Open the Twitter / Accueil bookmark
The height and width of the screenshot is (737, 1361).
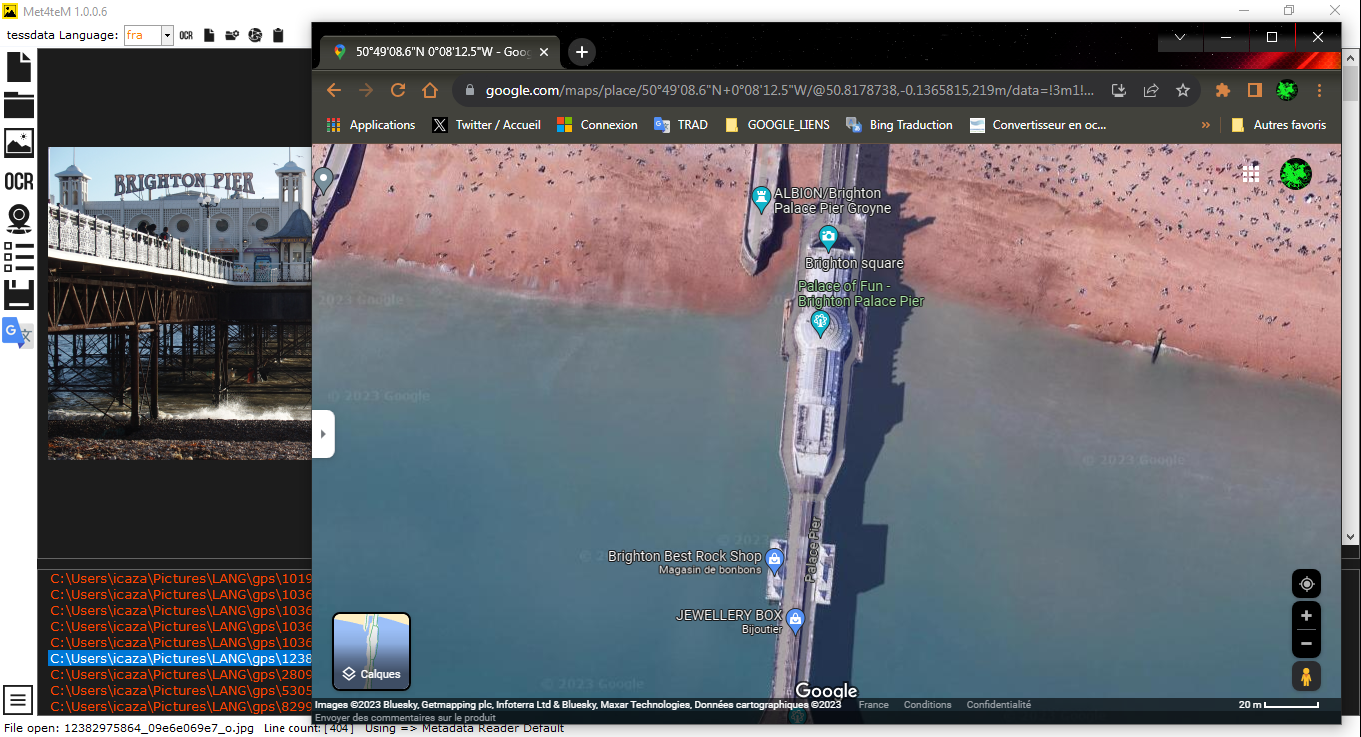(487, 125)
